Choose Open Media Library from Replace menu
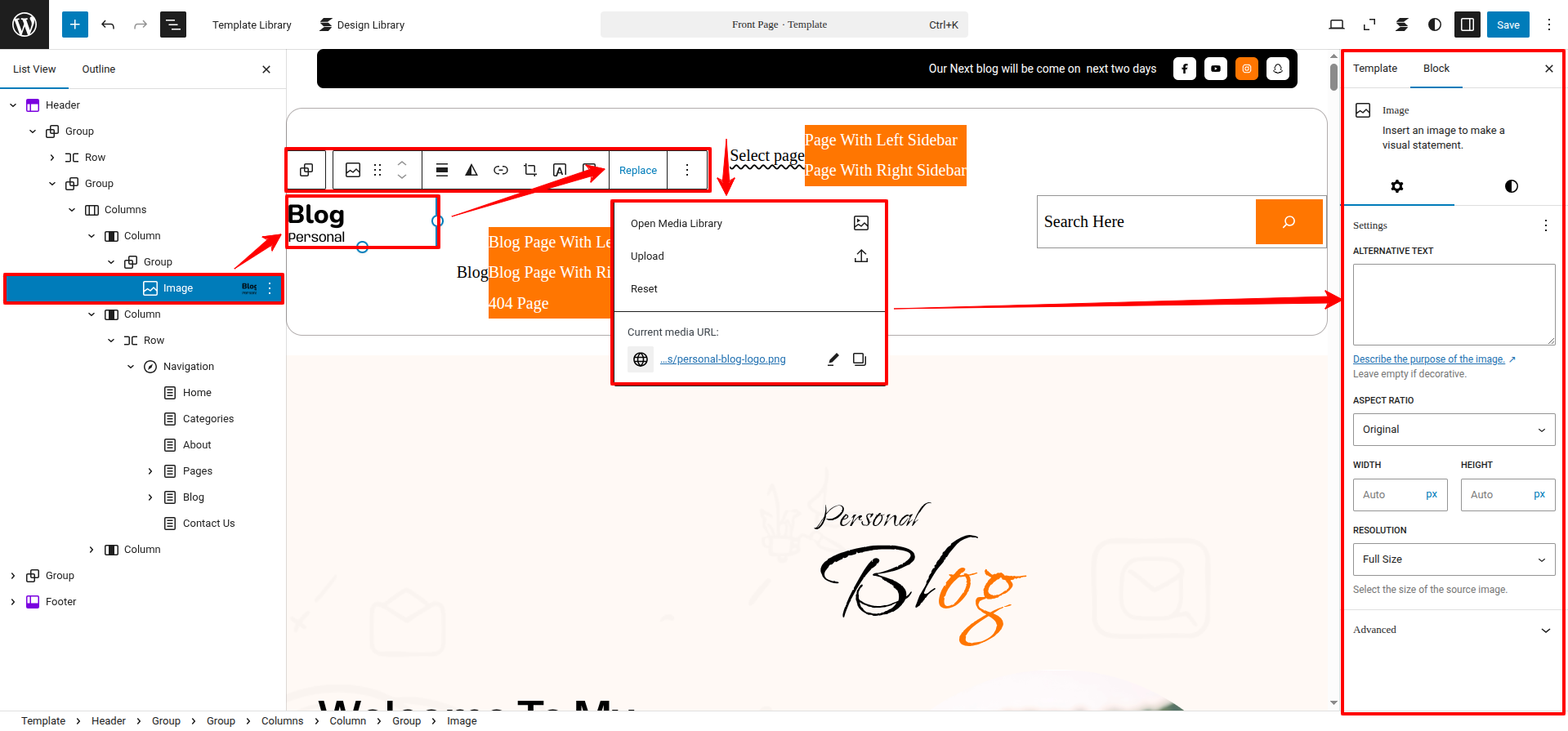This screenshot has width=1568, height=731. (677, 224)
